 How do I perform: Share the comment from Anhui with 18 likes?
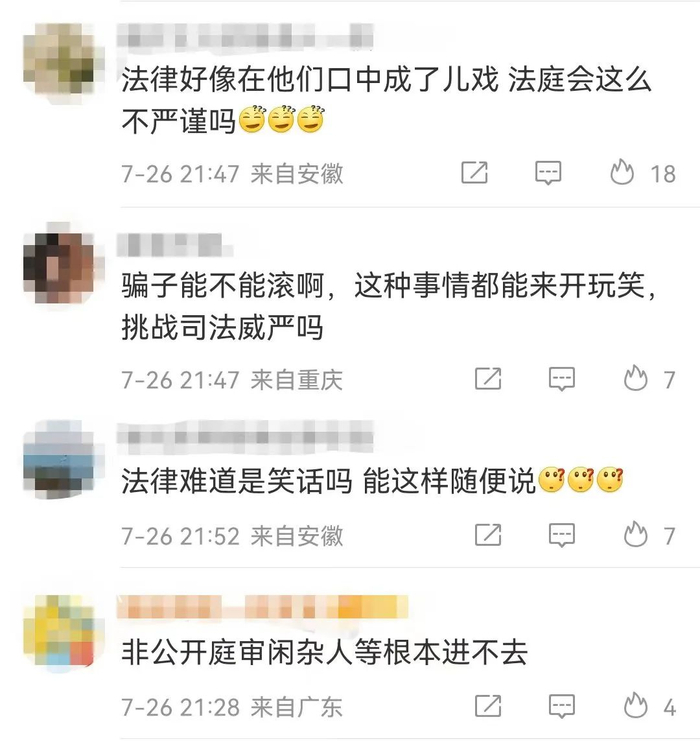474,172
